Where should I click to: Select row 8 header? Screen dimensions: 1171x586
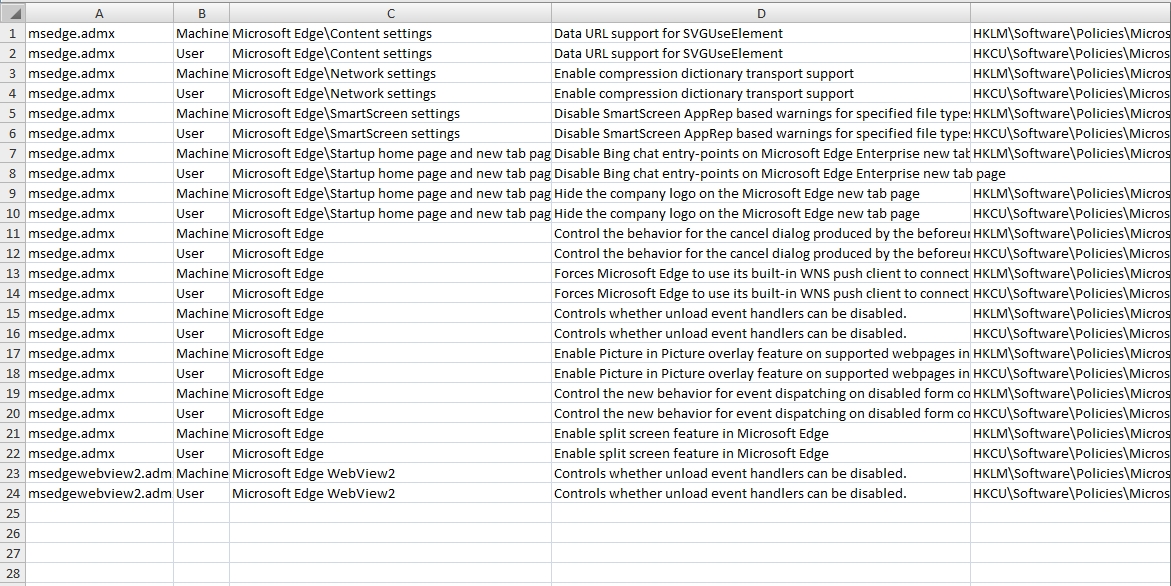tap(13, 173)
